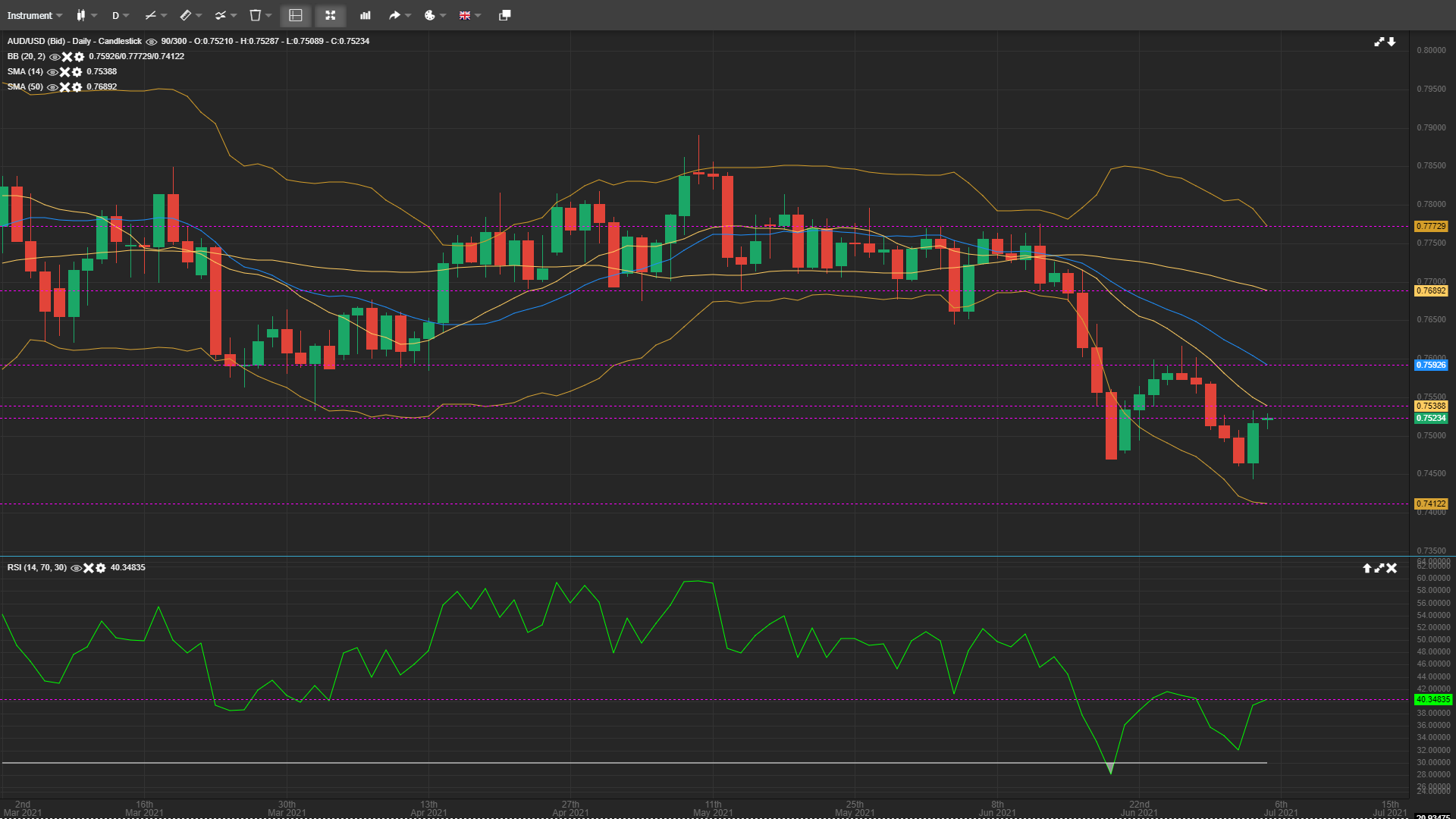Toggle the fit-to-screen autoscale button
The height and width of the screenshot is (819, 1456).
point(330,15)
